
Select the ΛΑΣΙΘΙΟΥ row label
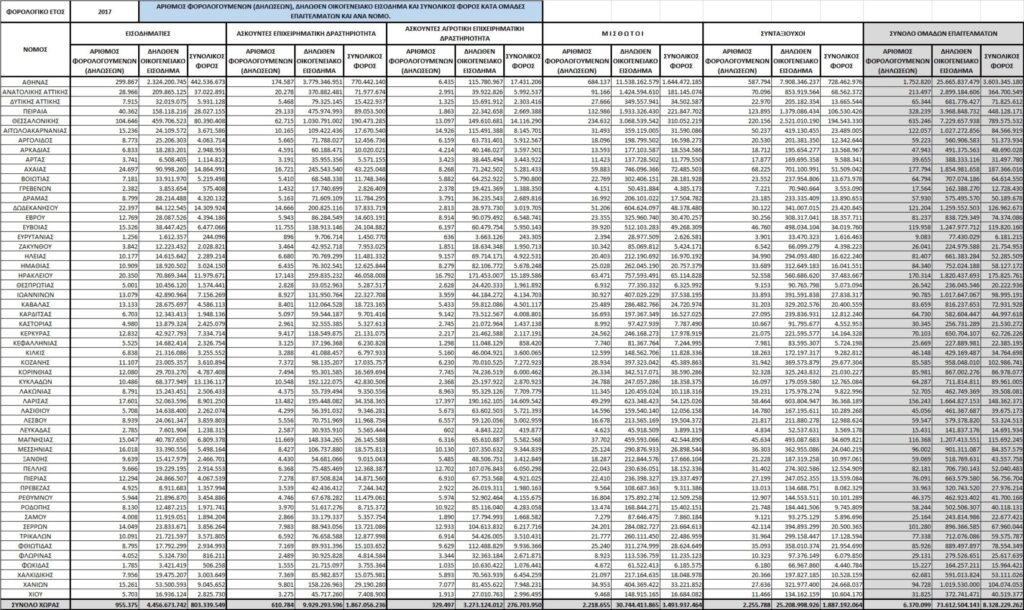point(35,410)
